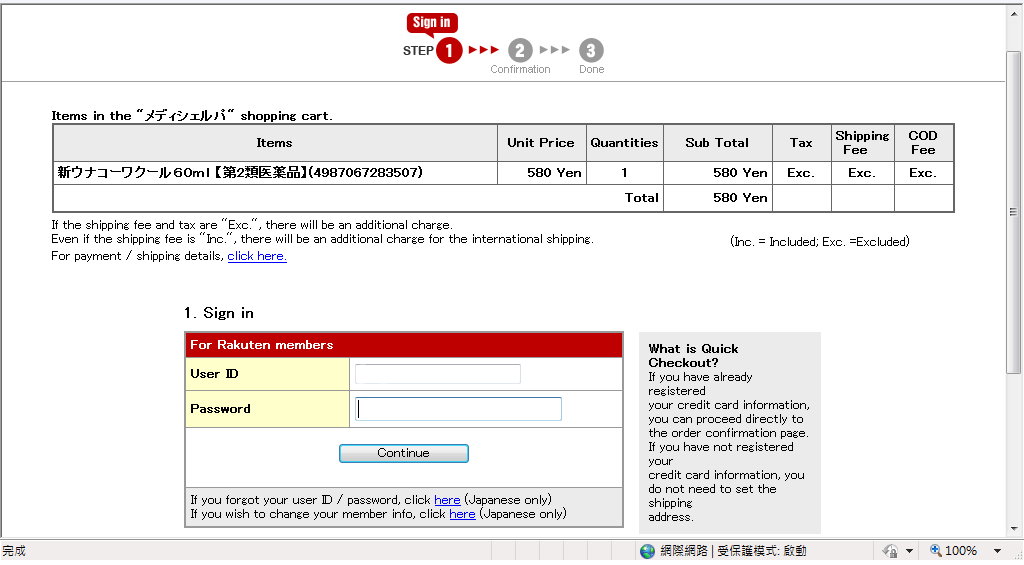Click the Shipping Fee header
The height and width of the screenshot is (565, 1024).
pyautogui.click(x=862, y=142)
